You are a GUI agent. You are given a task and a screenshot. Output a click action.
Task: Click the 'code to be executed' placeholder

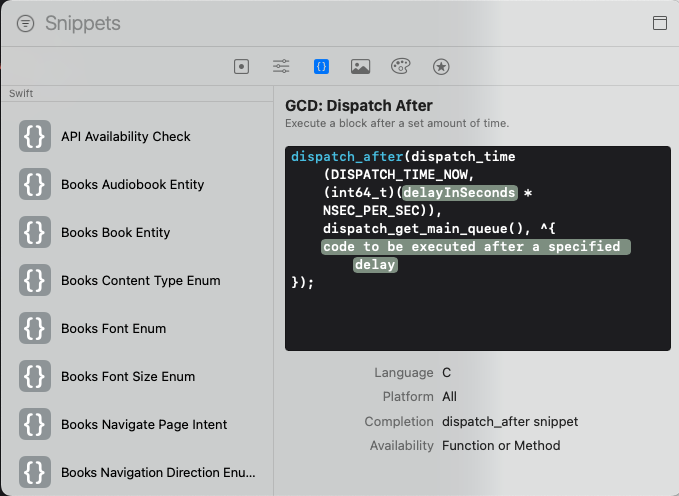coord(475,247)
